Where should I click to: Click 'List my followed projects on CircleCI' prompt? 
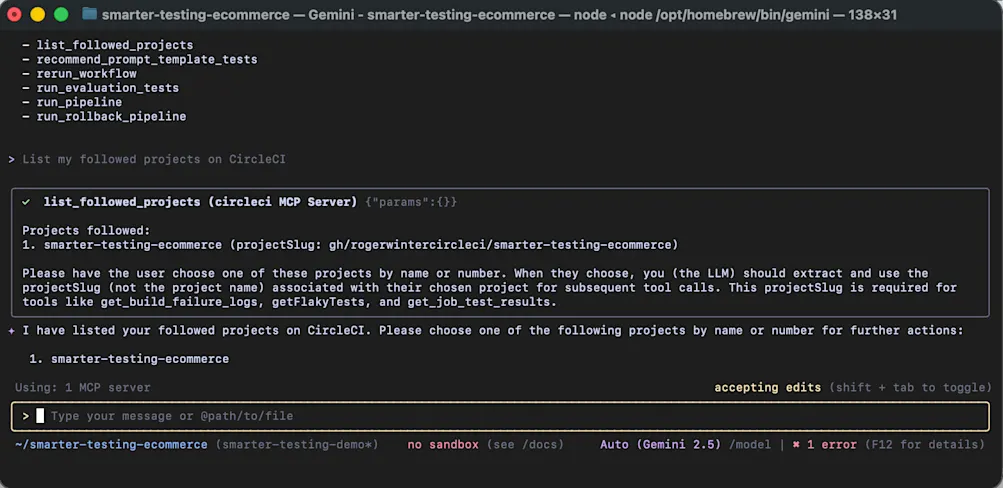coord(154,159)
